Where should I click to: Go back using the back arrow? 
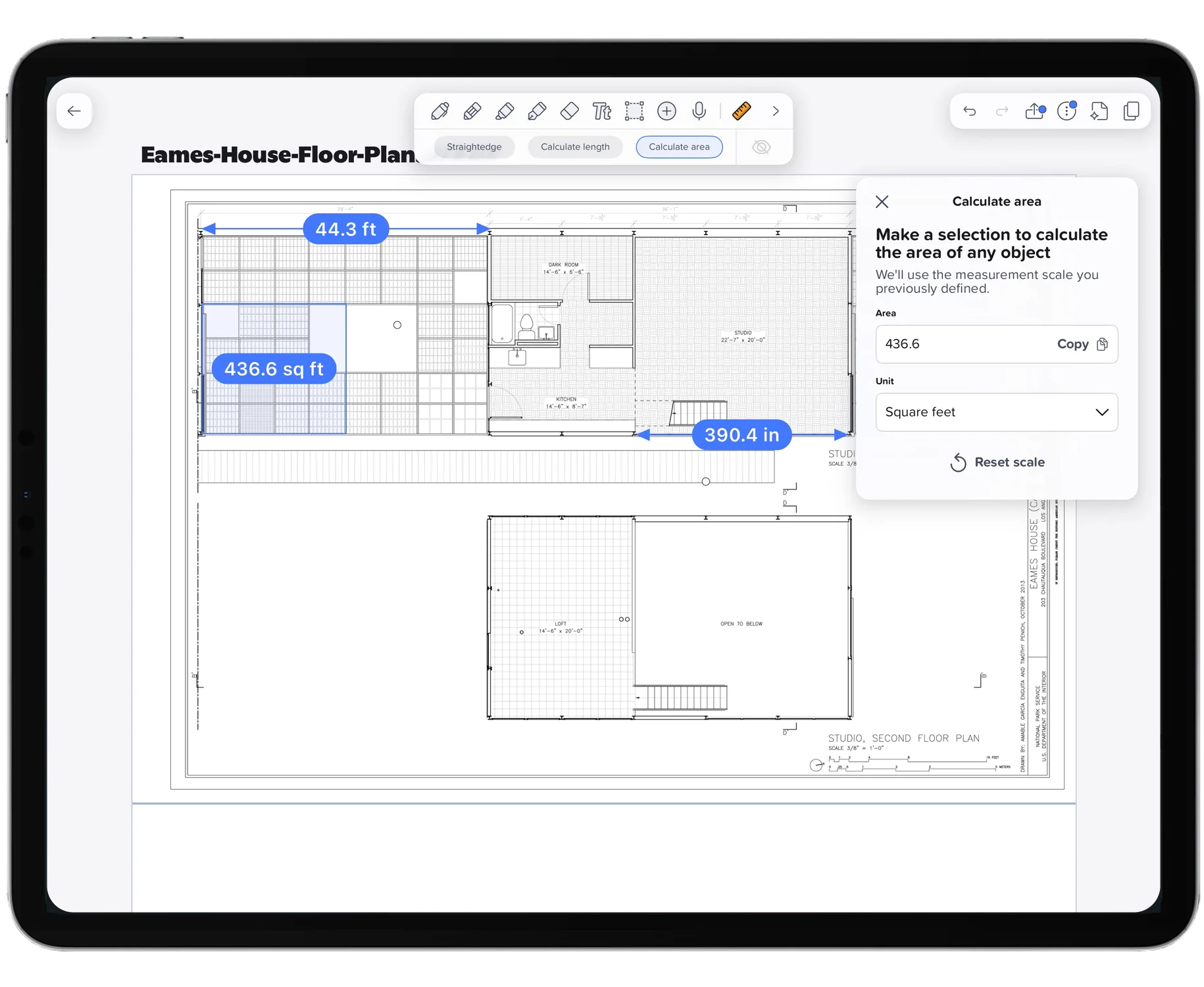tap(74, 111)
